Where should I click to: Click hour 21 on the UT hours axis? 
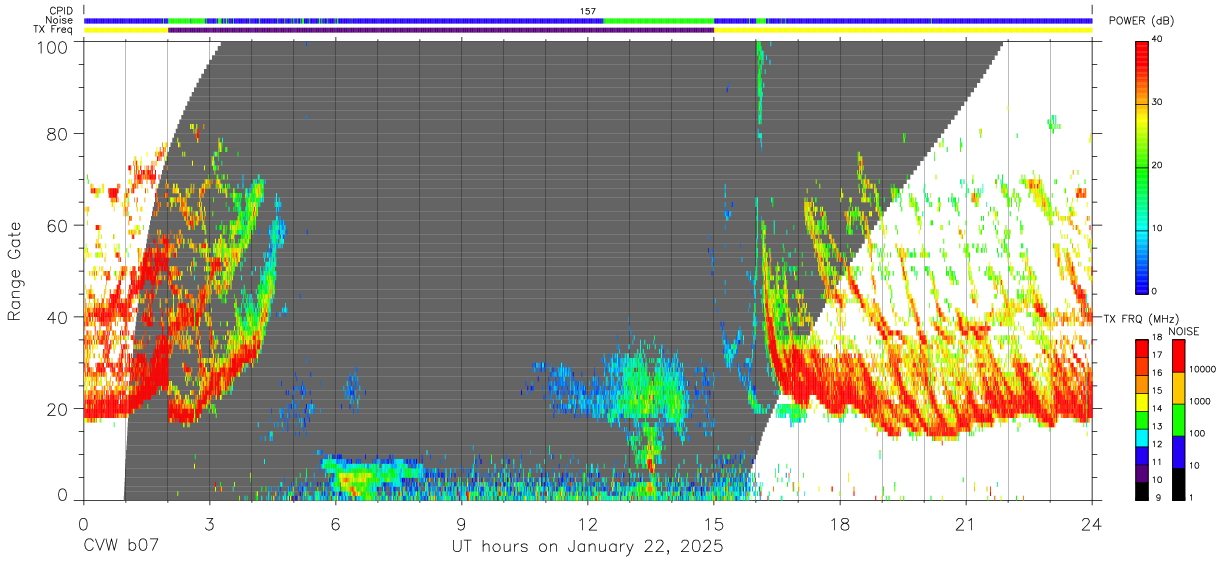[x=965, y=524]
